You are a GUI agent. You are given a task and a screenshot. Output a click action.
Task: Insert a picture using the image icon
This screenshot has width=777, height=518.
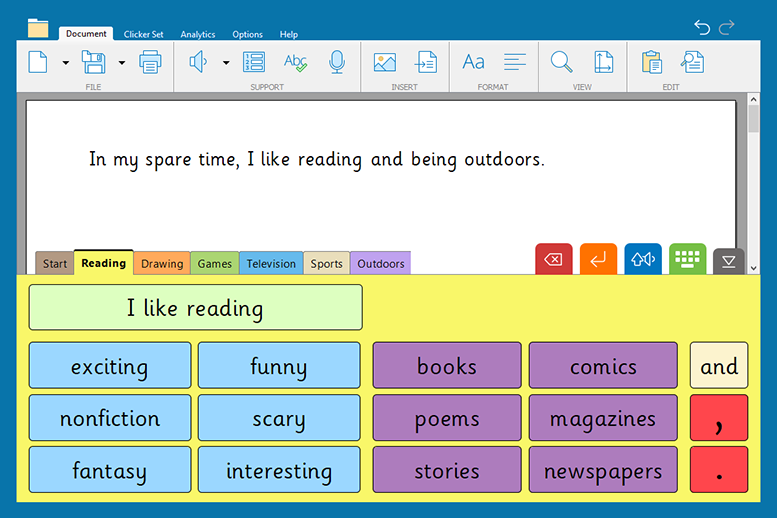click(384, 63)
